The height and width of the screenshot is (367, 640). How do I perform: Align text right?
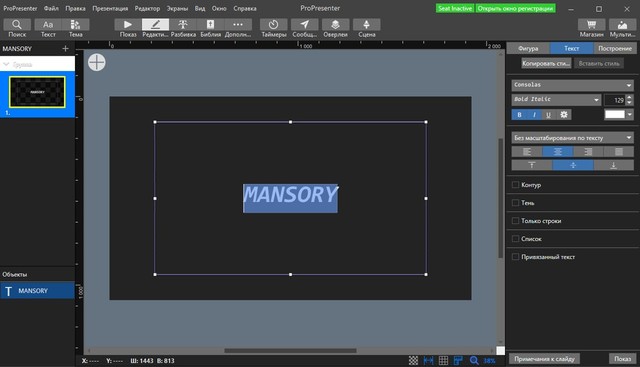(x=588, y=152)
